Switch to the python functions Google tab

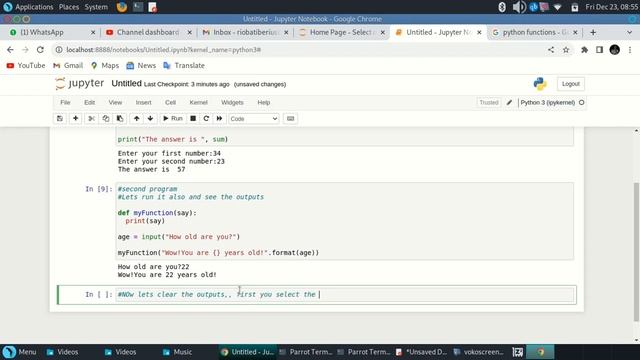535,32
